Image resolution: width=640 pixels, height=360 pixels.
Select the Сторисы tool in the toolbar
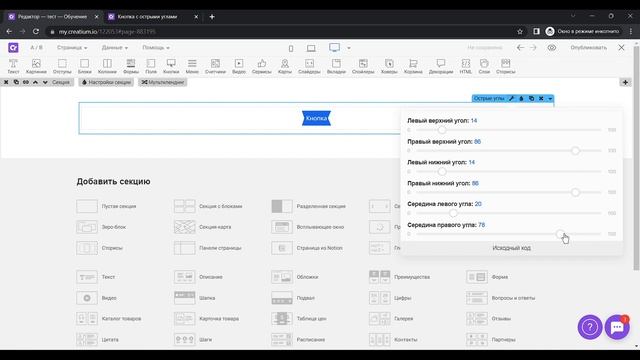coord(505,66)
